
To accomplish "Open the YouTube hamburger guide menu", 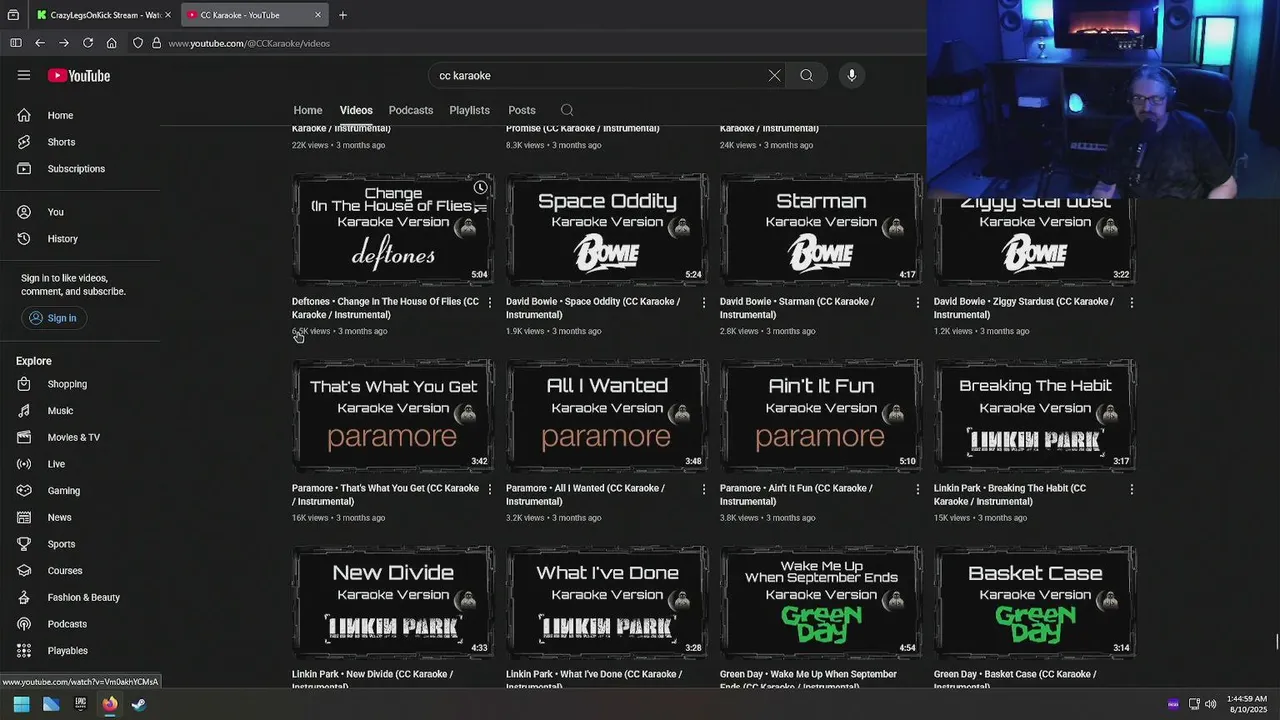I will pos(24,75).
